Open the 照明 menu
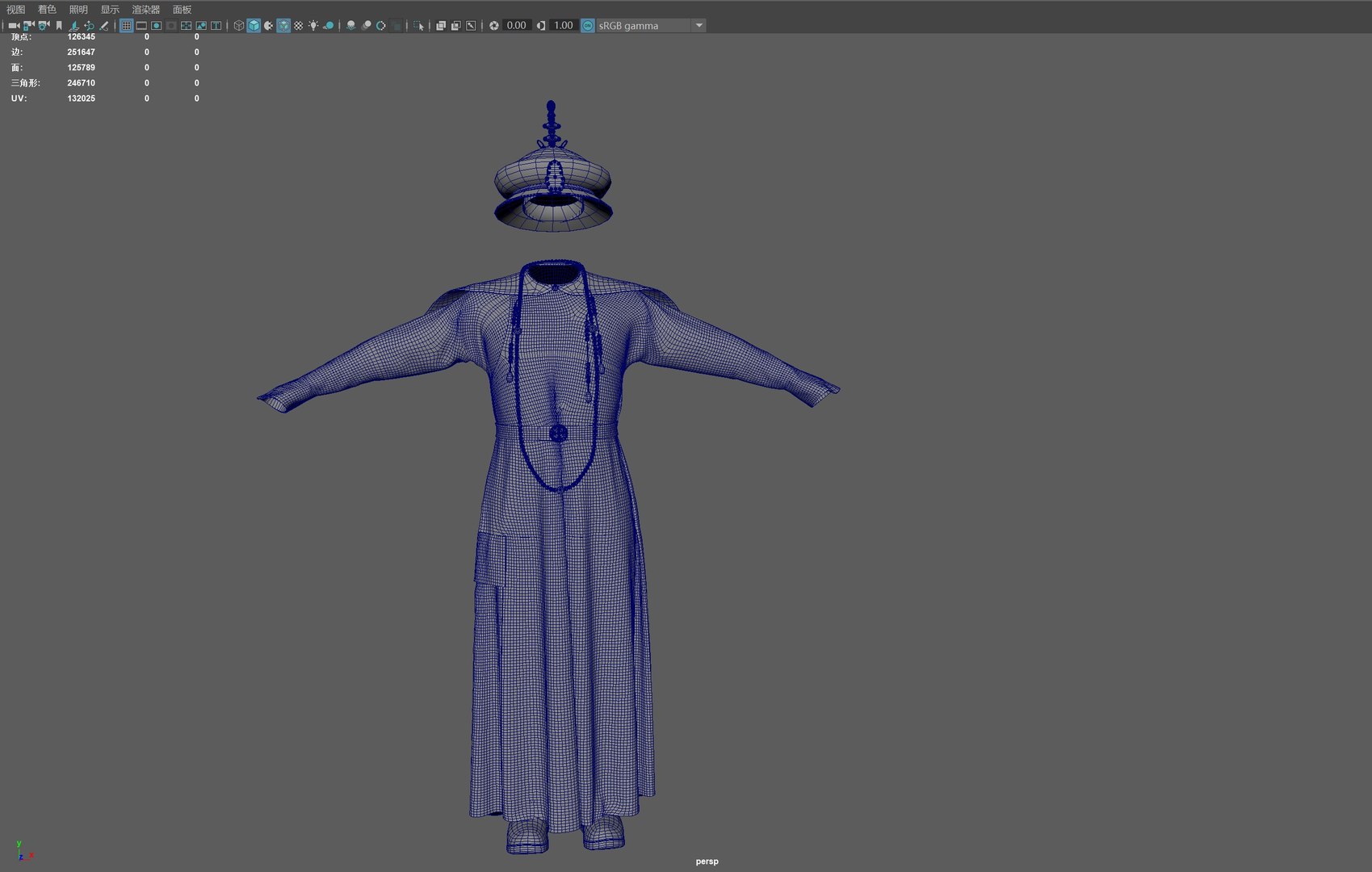1372x872 pixels. 78,10
